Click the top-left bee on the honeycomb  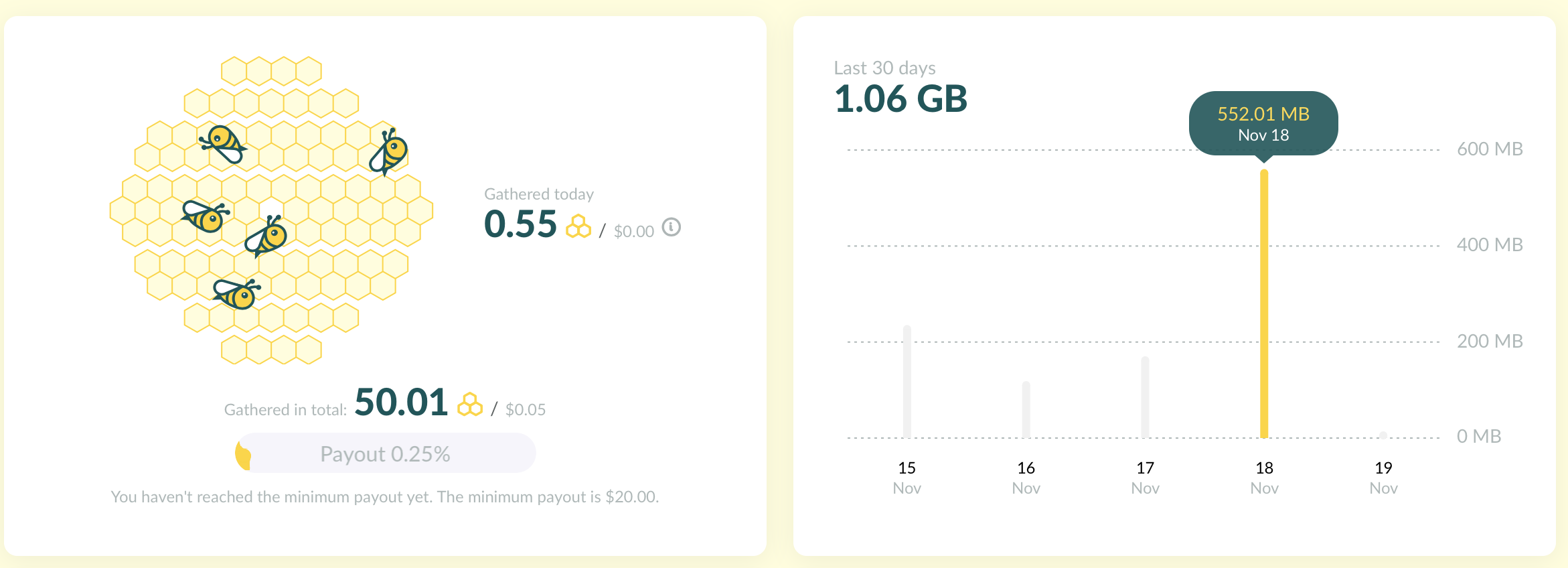point(224,143)
